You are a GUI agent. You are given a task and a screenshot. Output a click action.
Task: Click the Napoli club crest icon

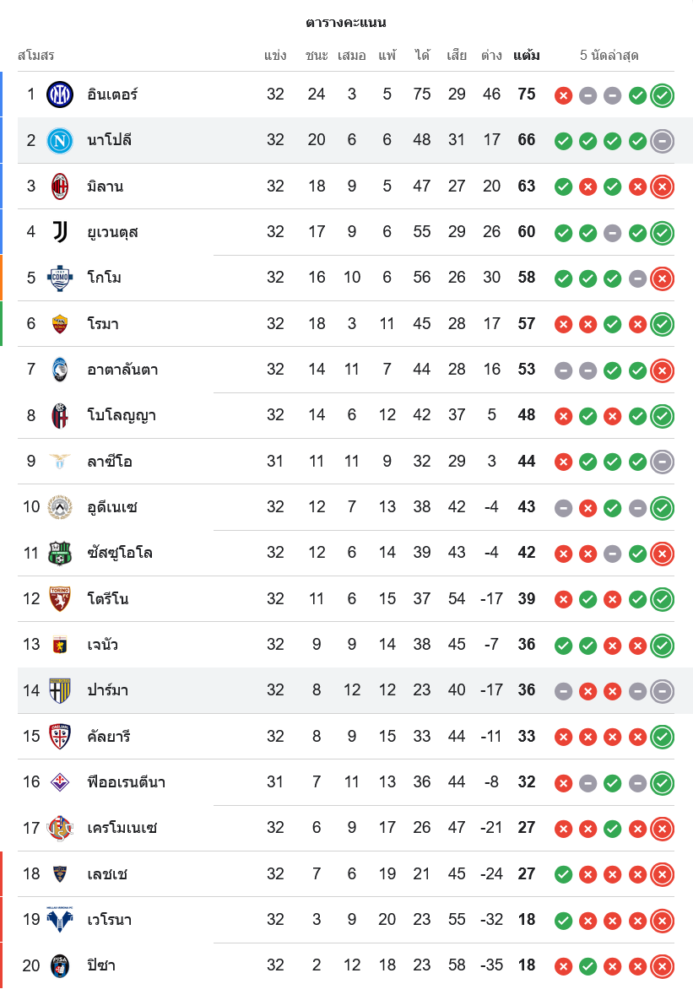pos(60,141)
